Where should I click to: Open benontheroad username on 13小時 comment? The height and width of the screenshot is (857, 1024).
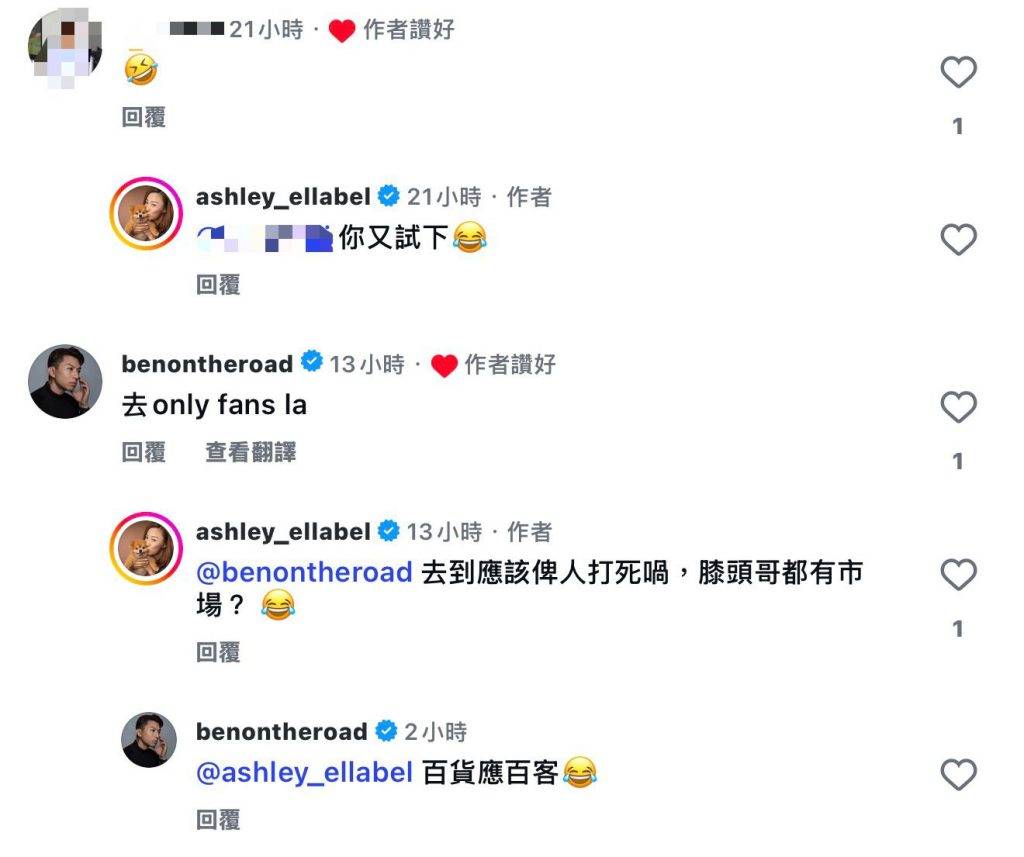coord(207,364)
